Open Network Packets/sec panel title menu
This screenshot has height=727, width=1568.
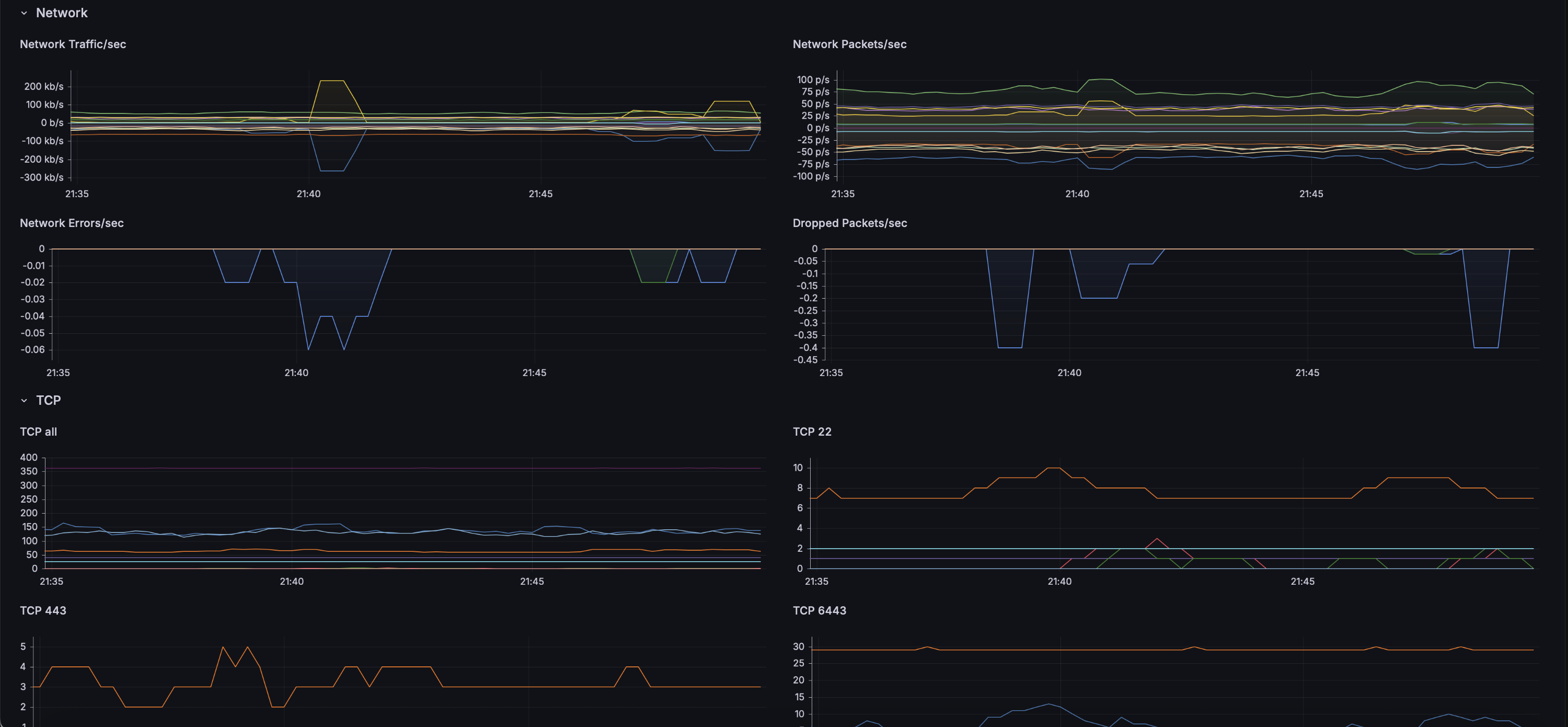pyautogui.click(x=849, y=44)
